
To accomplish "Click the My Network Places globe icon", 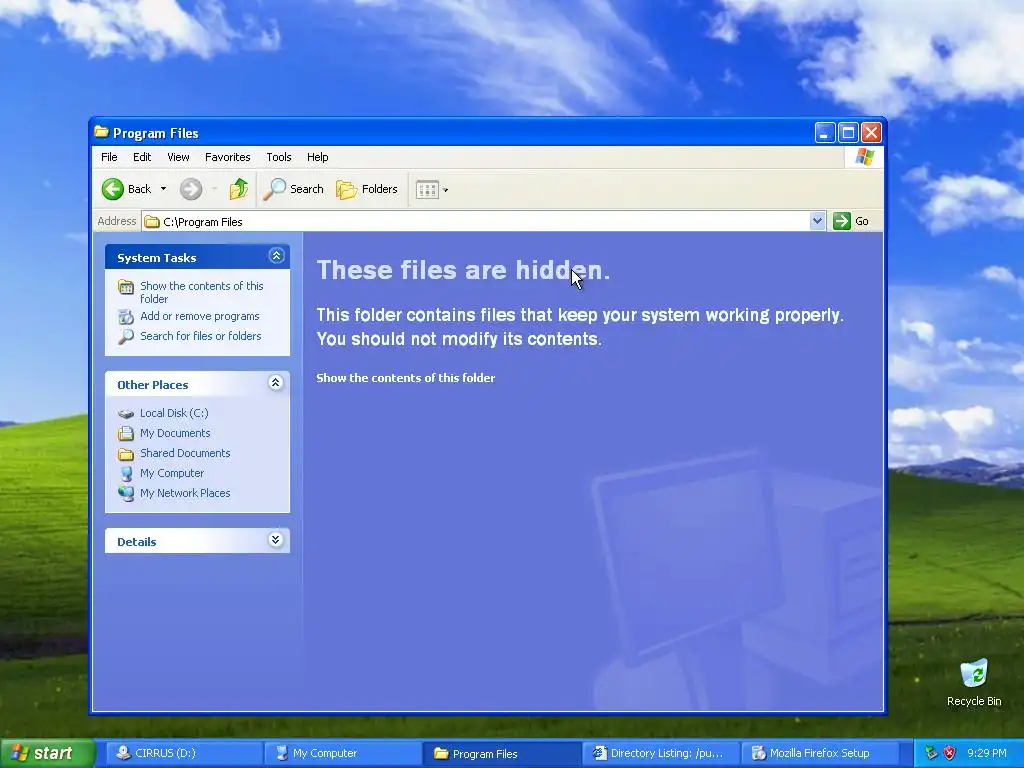I will coord(125,494).
